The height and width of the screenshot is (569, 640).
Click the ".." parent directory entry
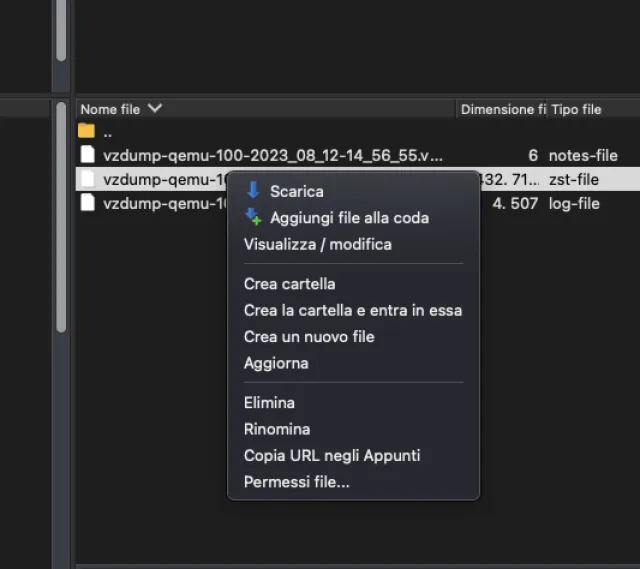(107, 133)
